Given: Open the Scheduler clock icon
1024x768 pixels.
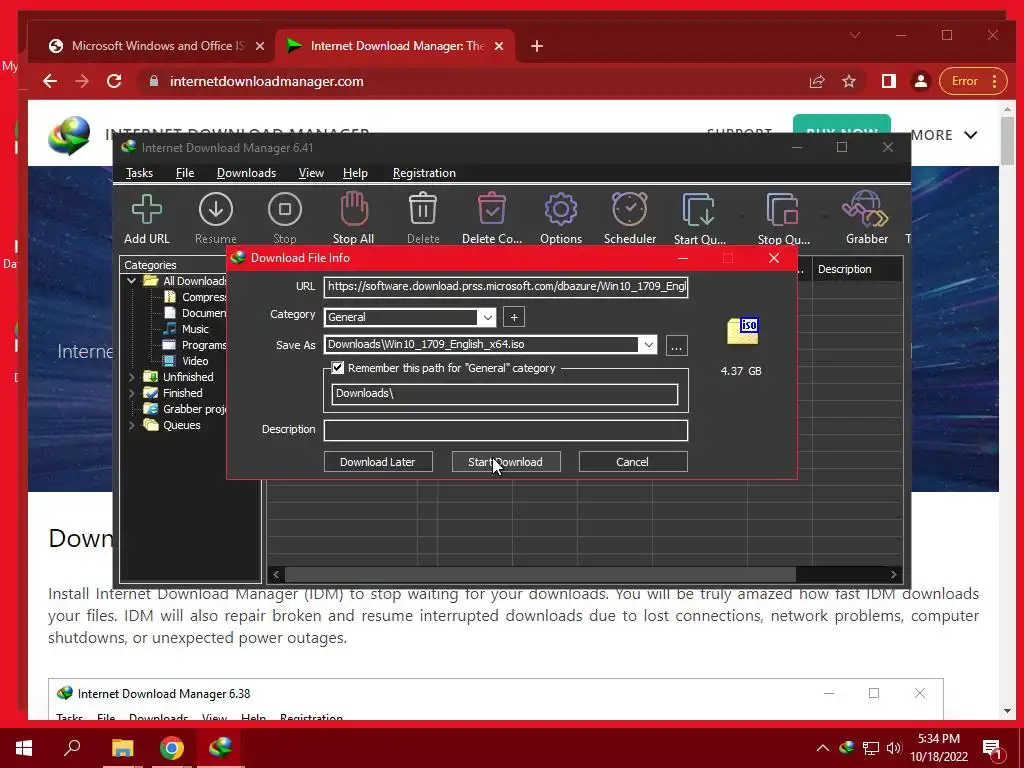Looking at the screenshot, I should [630, 209].
